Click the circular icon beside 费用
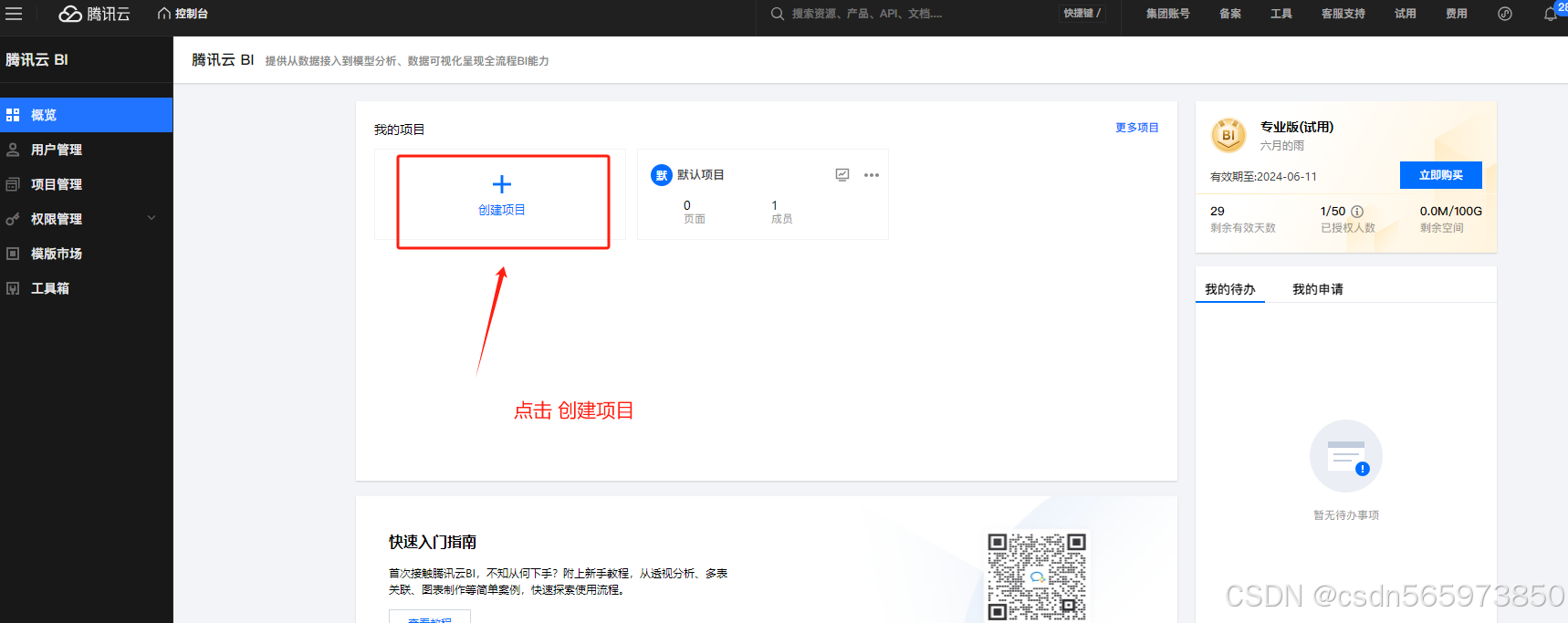 pos(1505,14)
